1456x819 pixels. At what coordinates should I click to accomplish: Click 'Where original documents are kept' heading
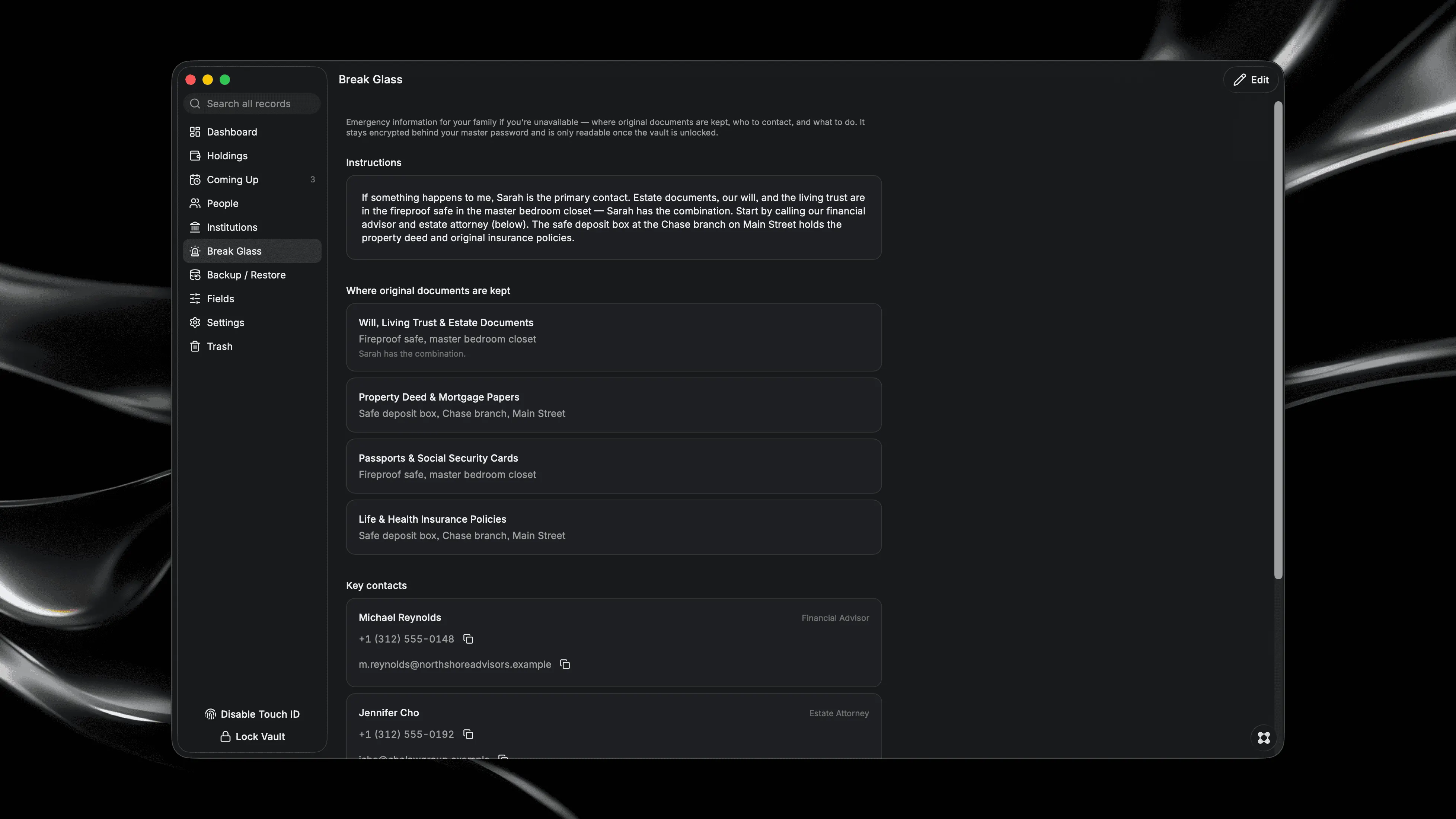coord(428,290)
